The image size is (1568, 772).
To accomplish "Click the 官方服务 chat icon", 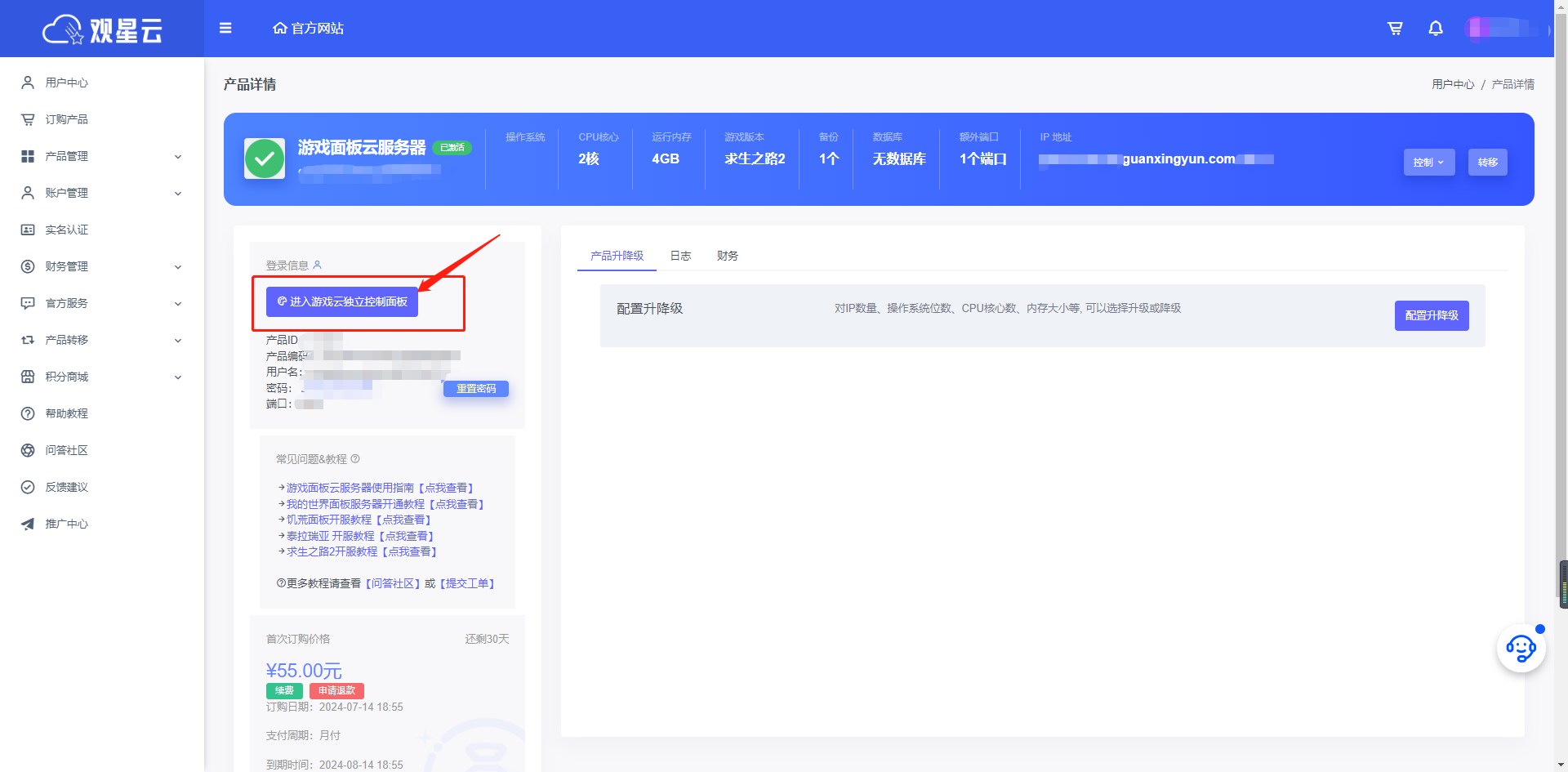I will [x=28, y=303].
